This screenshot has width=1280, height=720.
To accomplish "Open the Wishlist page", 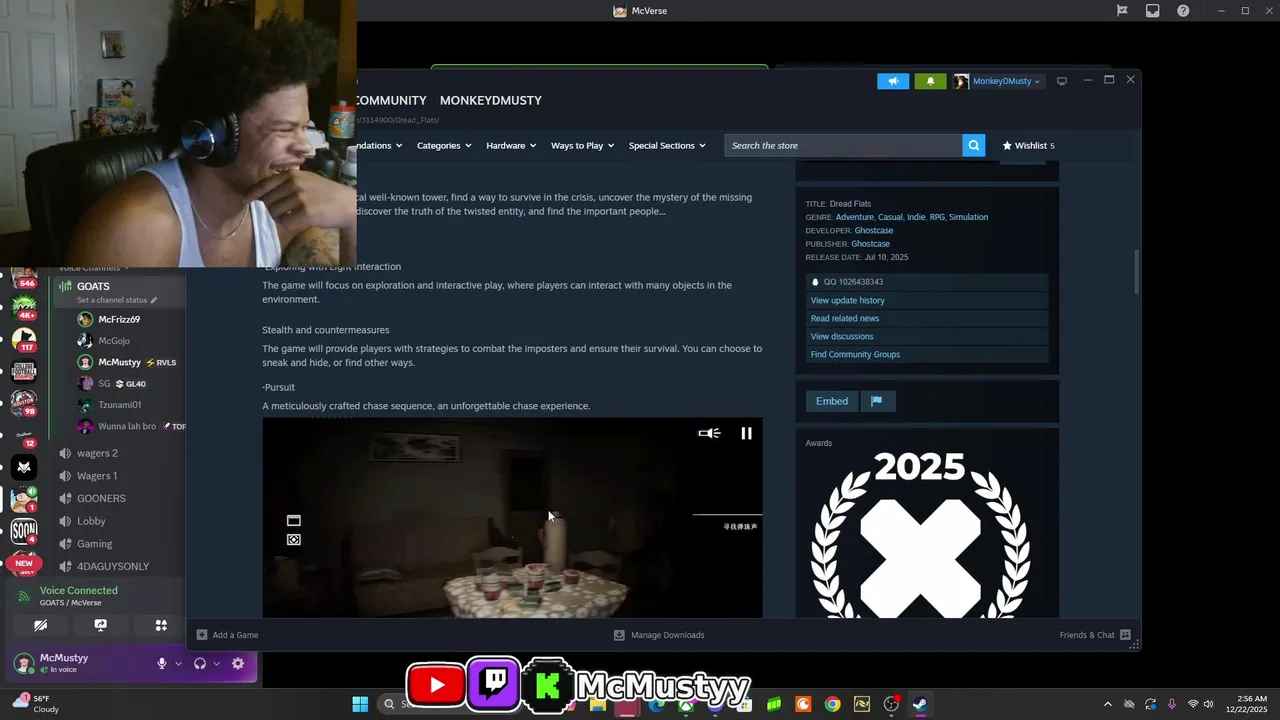I will [x=1028, y=146].
